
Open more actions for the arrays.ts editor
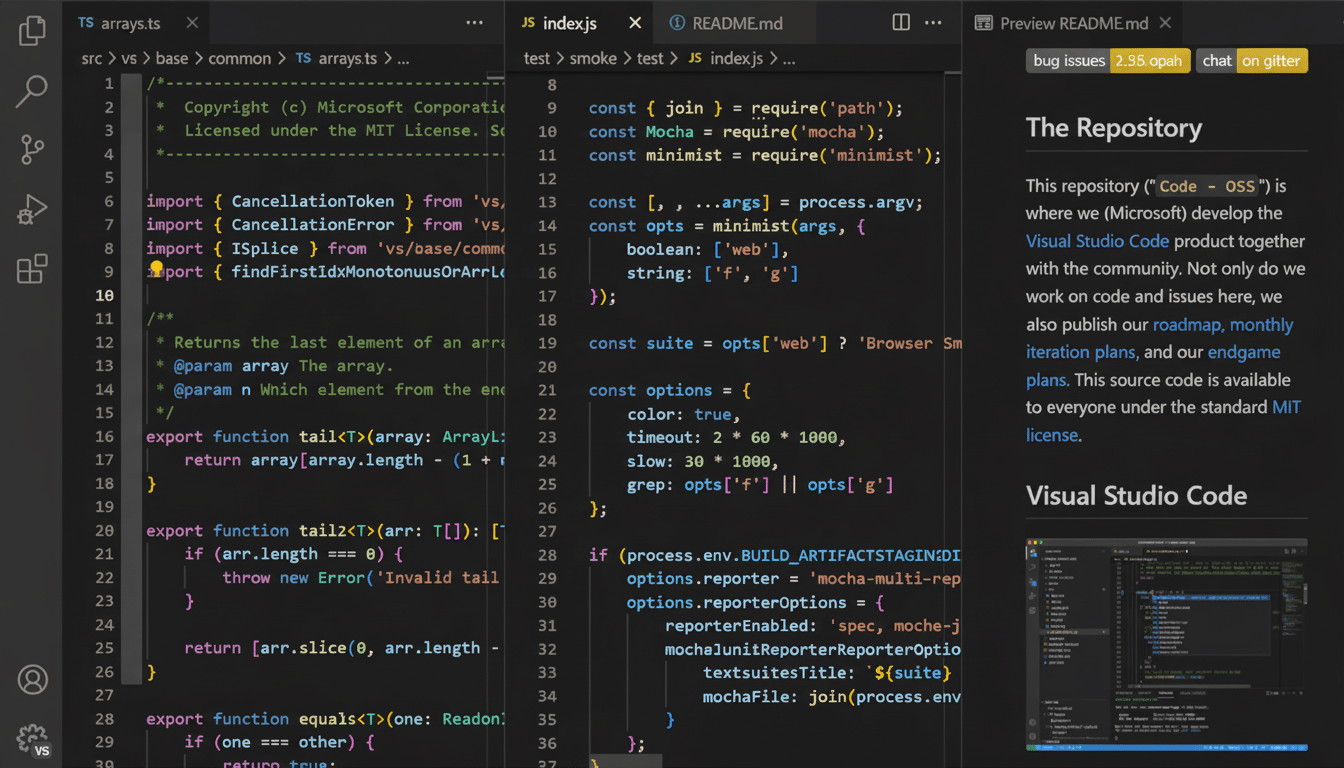(x=474, y=22)
